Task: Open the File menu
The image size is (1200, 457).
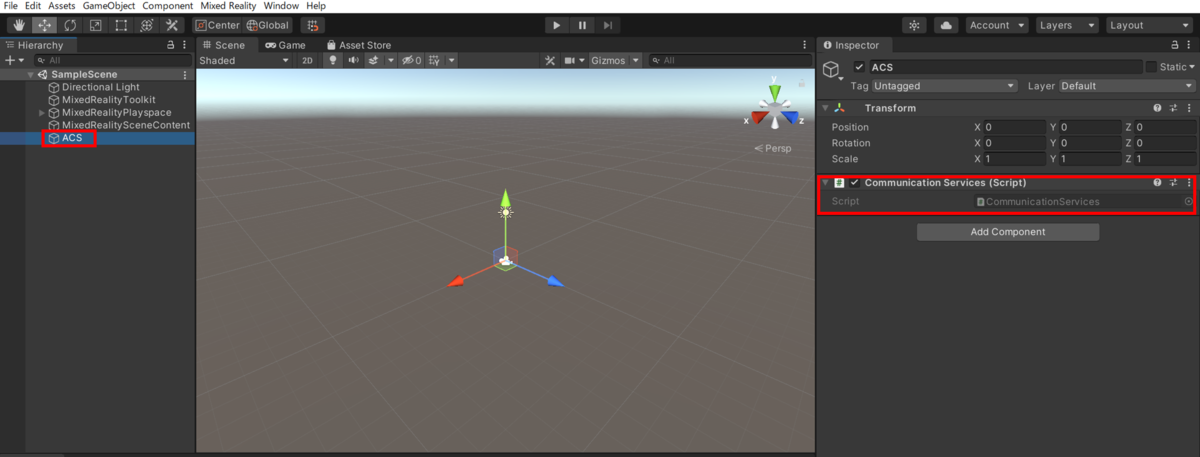Action: [x=11, y=6]
